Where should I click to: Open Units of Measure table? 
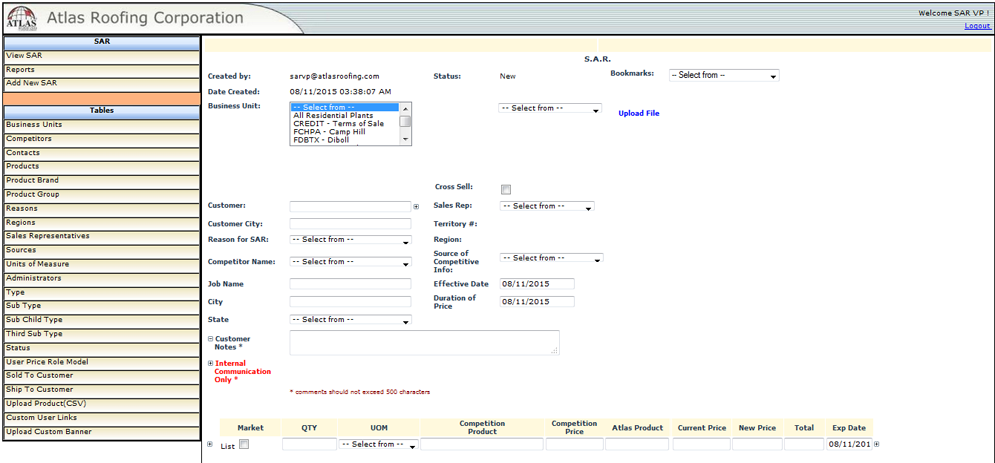click(x=102, y=265)
